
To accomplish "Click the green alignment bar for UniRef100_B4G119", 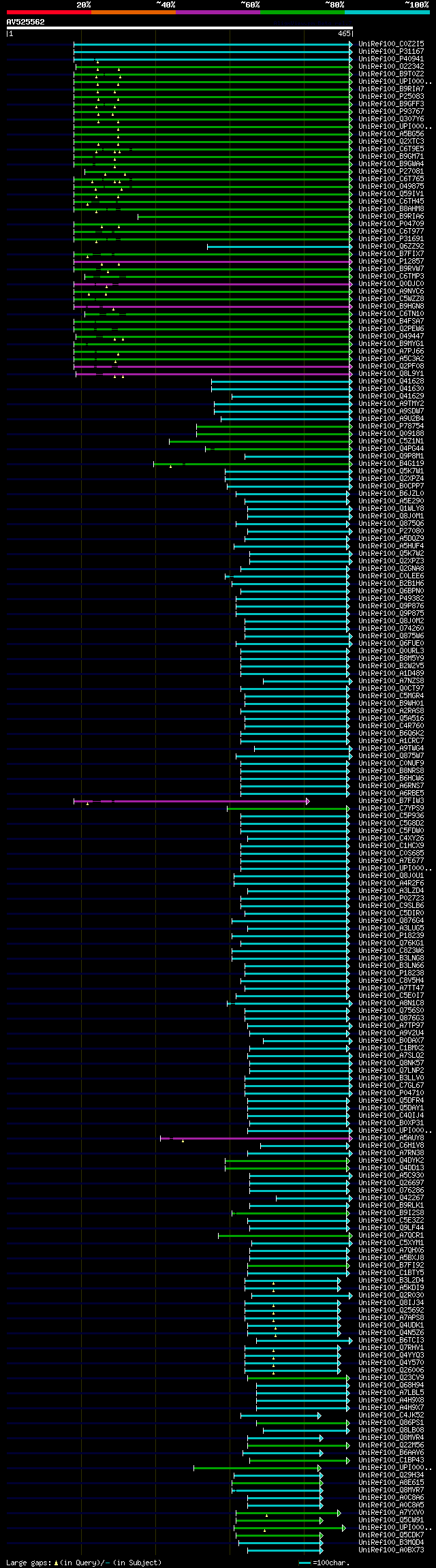I will point(253,464).
